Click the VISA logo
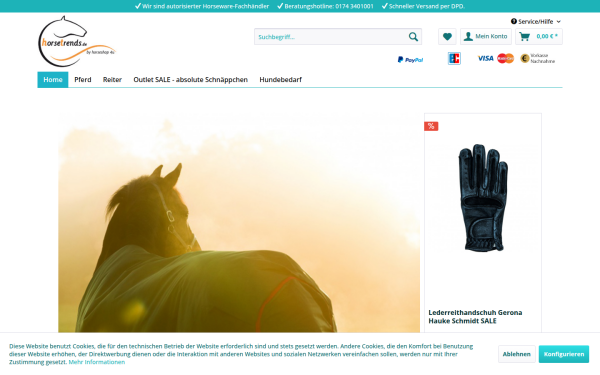Screen dimensions: 600x375 click(485, 58)
